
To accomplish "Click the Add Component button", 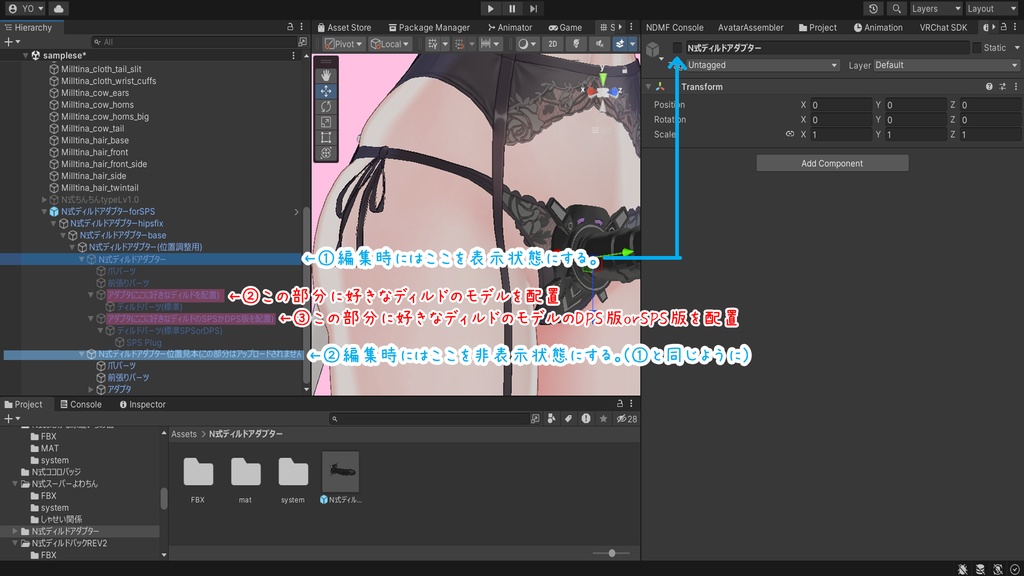I will (832, 163).
